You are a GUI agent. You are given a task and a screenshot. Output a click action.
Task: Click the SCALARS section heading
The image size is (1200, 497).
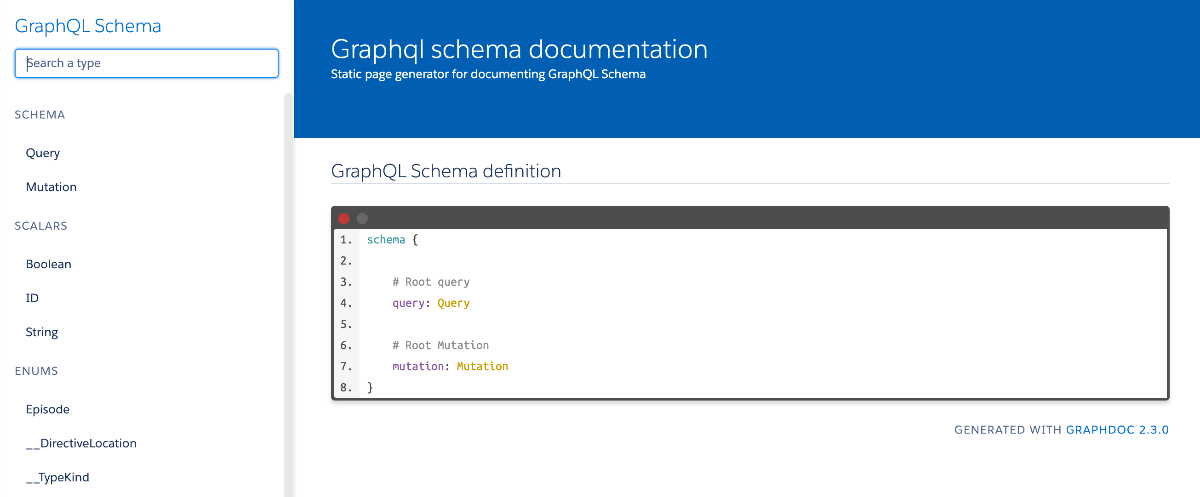41,226
